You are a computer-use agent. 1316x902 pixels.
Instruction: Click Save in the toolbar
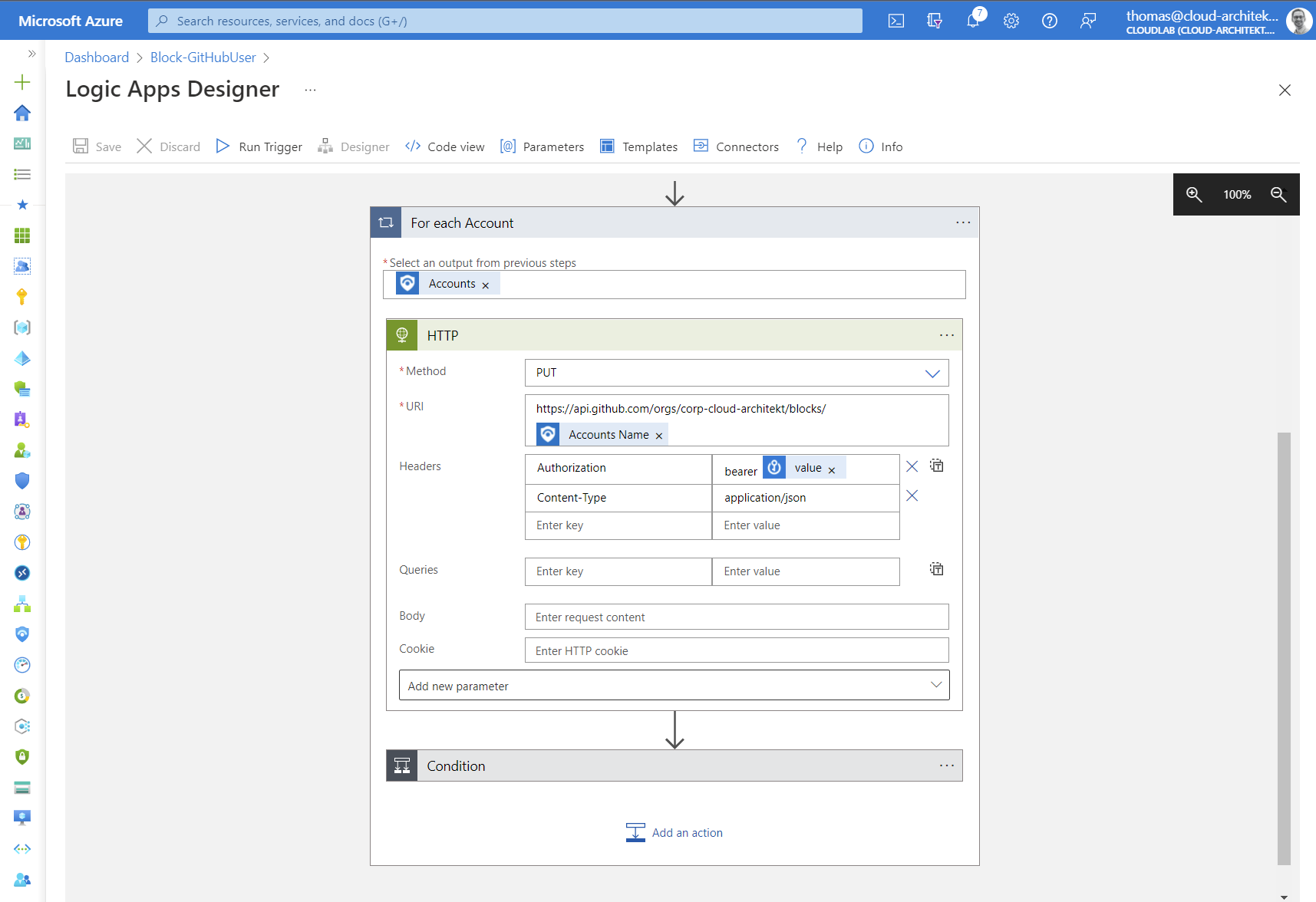[x=97, y=146]
